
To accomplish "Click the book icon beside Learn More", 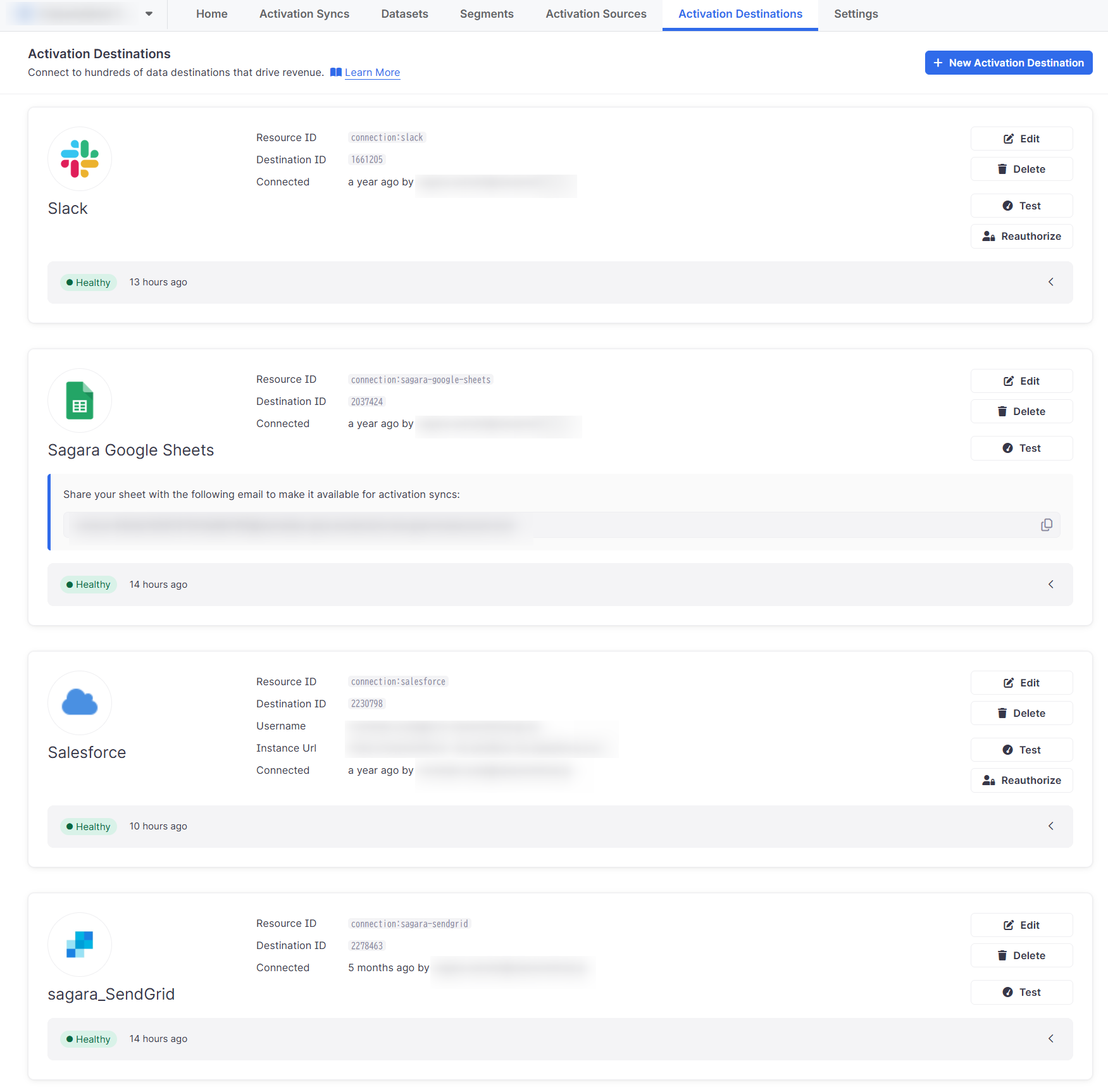I will tap(335, 72).
